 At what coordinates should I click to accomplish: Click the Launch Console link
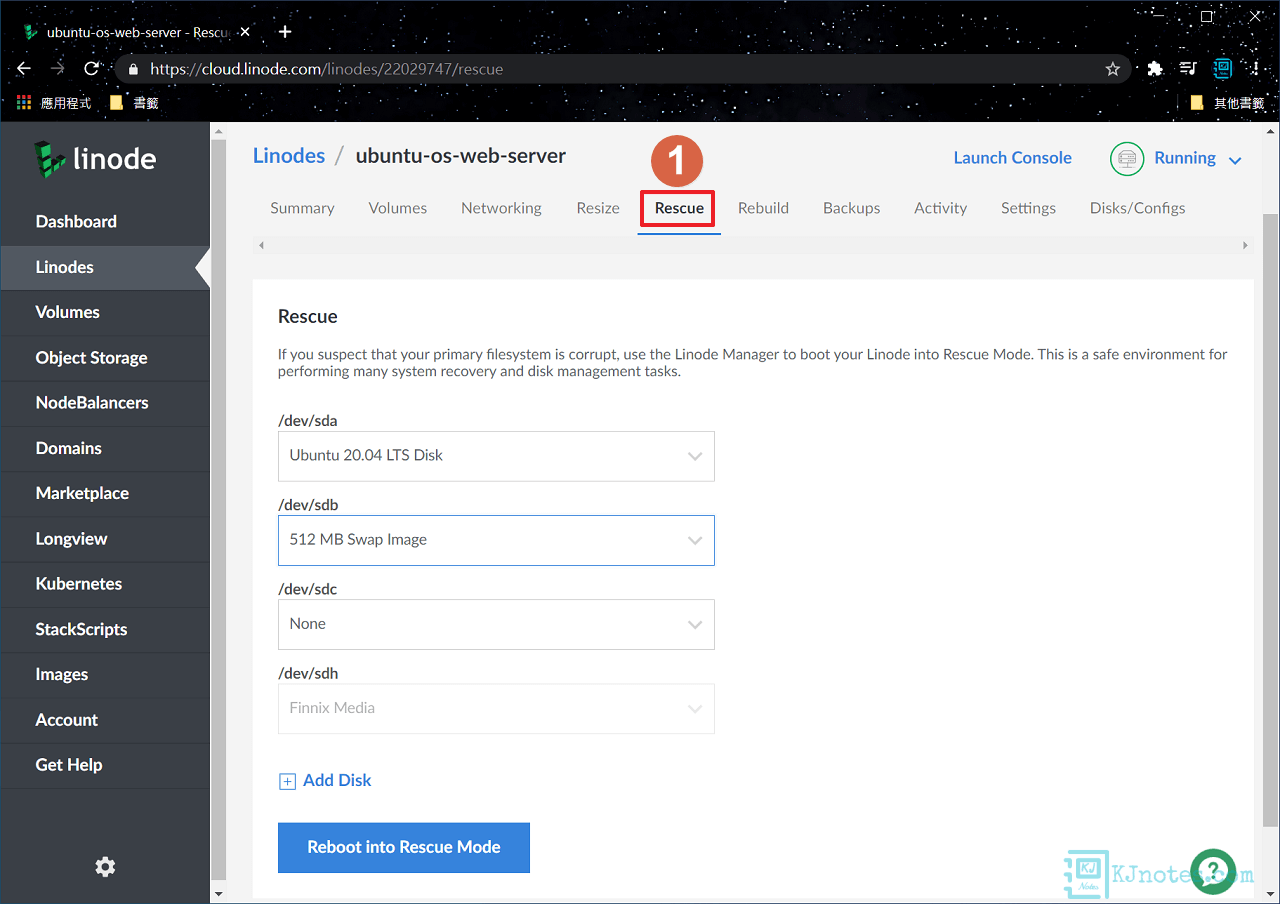1012,158
